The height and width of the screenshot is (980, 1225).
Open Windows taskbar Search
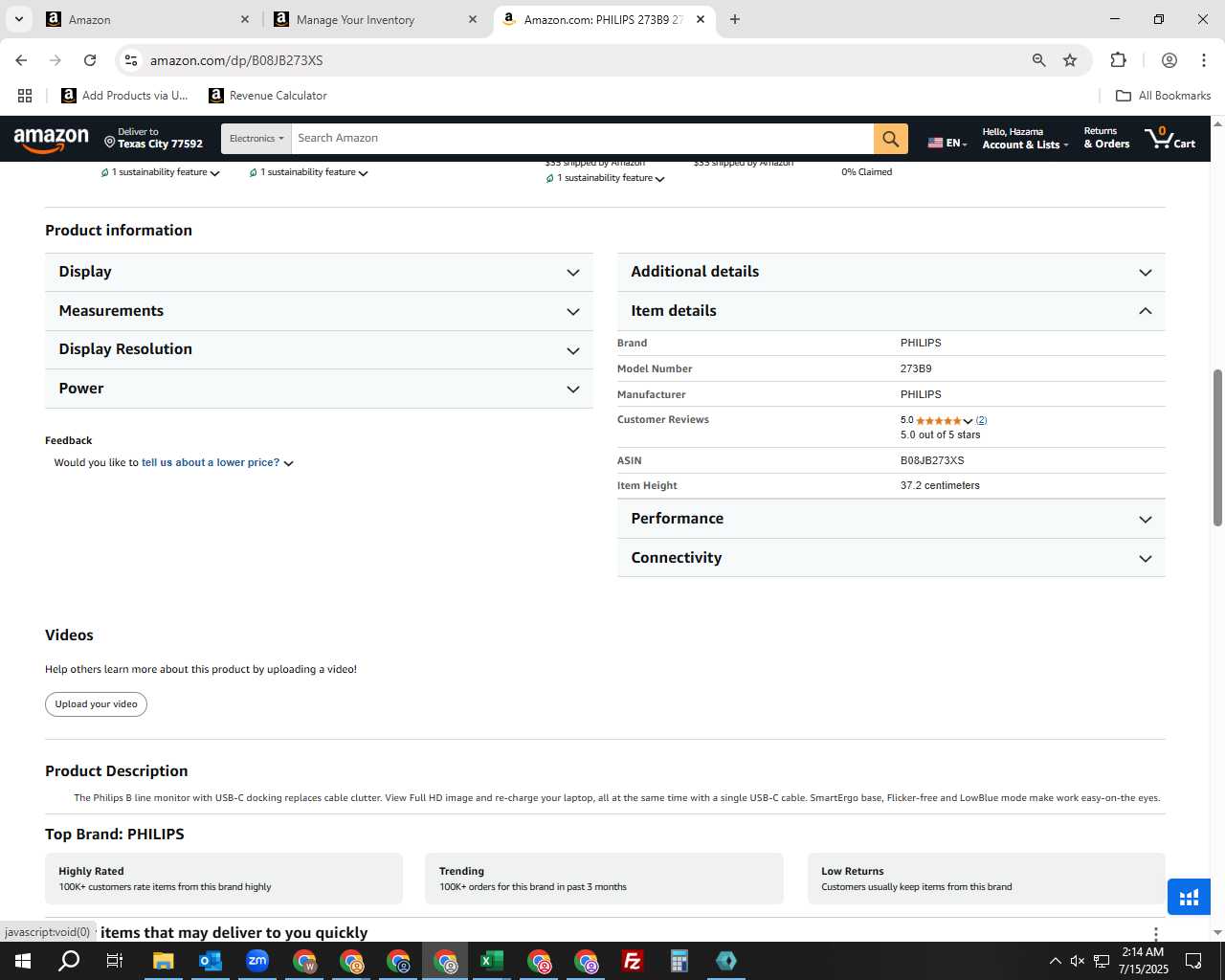69,961
